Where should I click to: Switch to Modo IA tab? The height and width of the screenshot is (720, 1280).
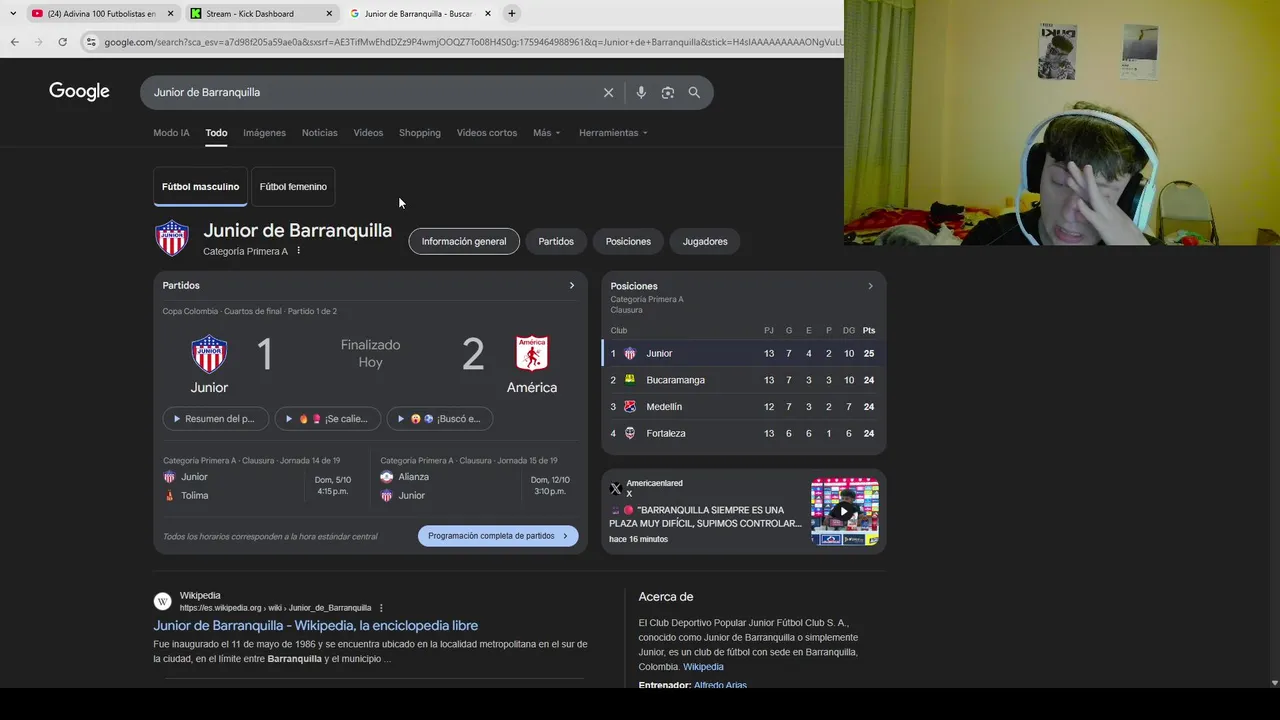171,133
